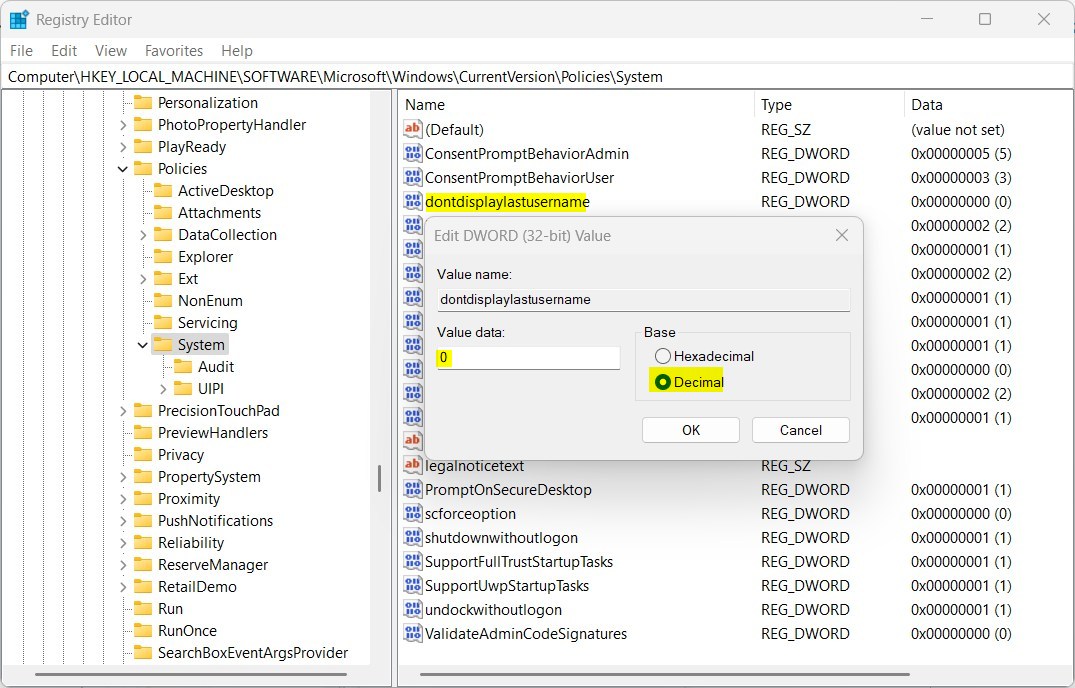Screen dimensions: 1075x688
Task: Collapse the Policies tree node
Action: (x=123, y=169)
